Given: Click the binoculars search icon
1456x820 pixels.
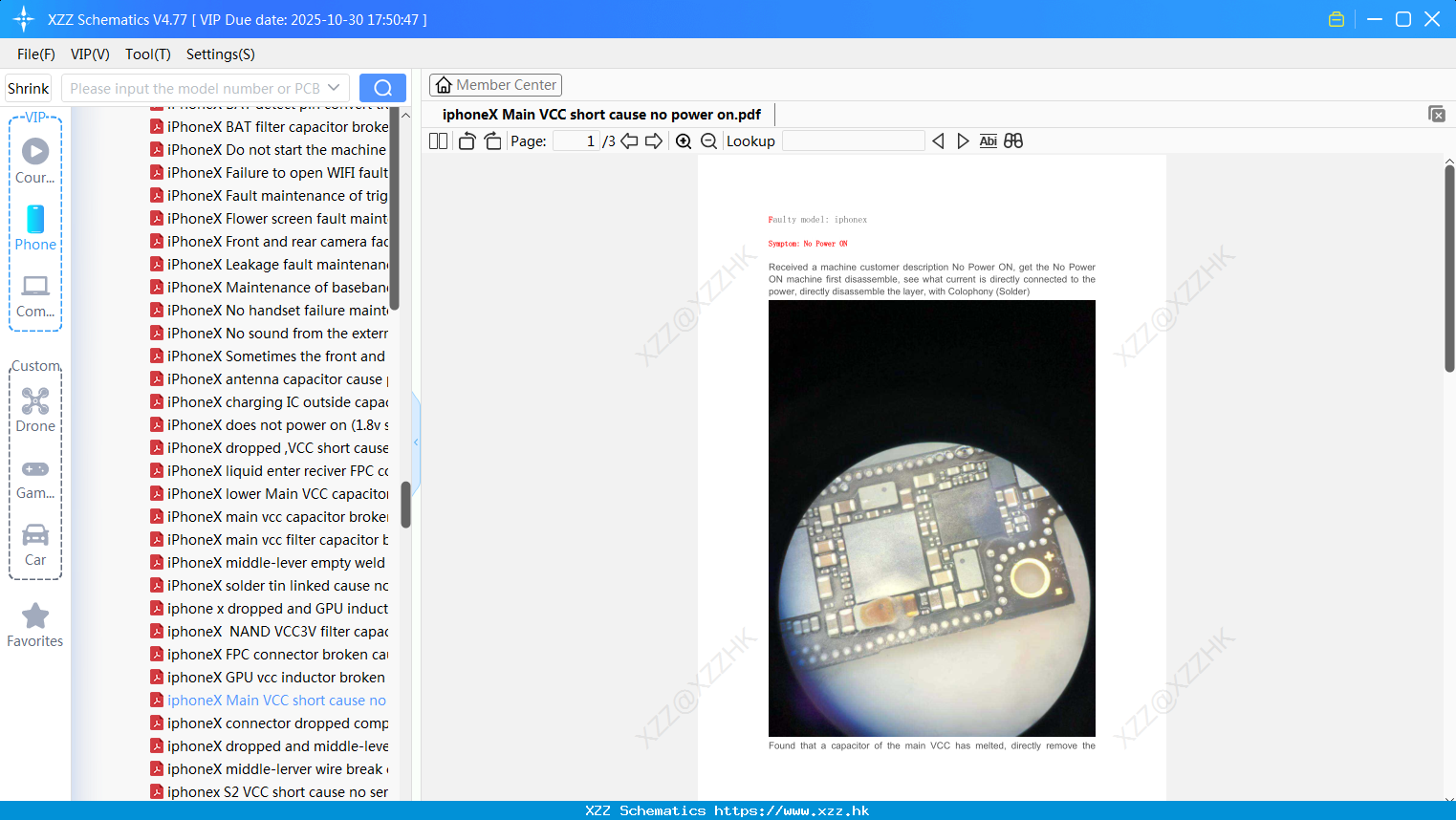Looking at the screenshot, I should click(x=1013, y=140).
